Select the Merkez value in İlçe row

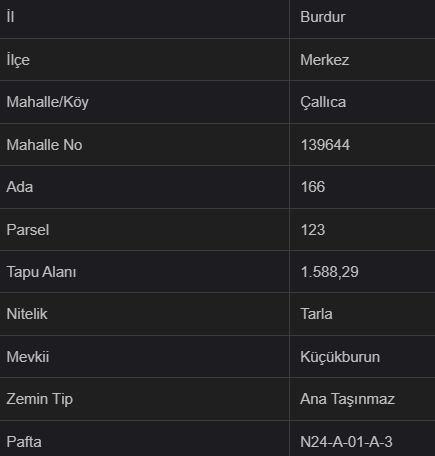pos(325,60)
